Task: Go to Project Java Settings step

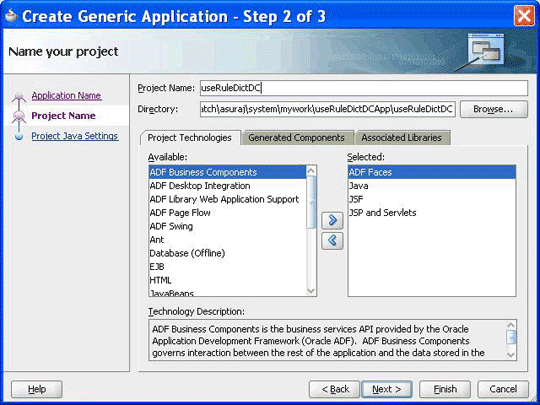Action: [75, 136]
